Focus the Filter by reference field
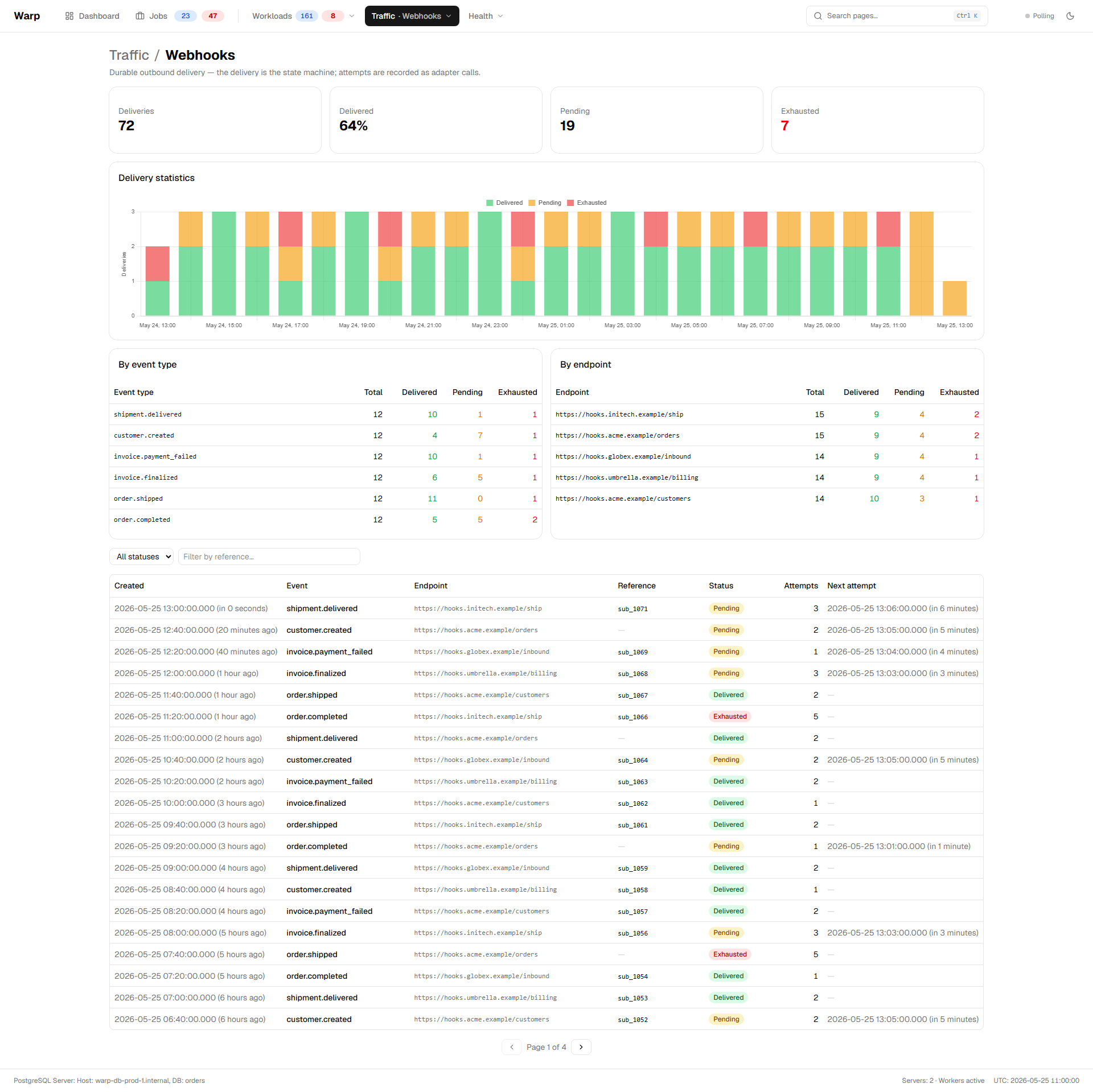1093x1092 pixels. click(269, 557)
